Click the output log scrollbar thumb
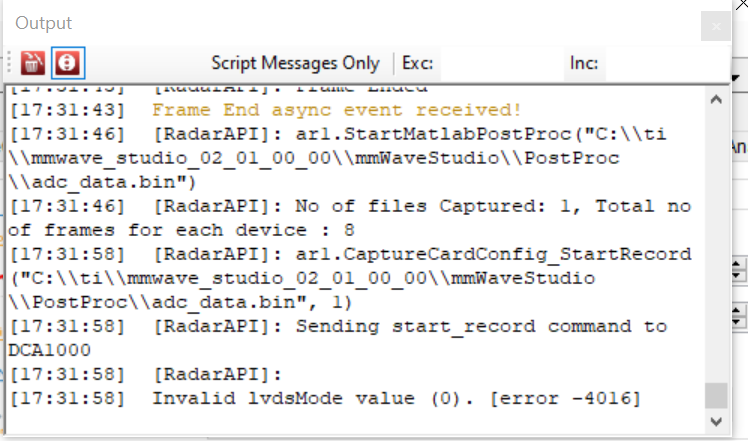 pyautogui.click(x=715, y=395)
